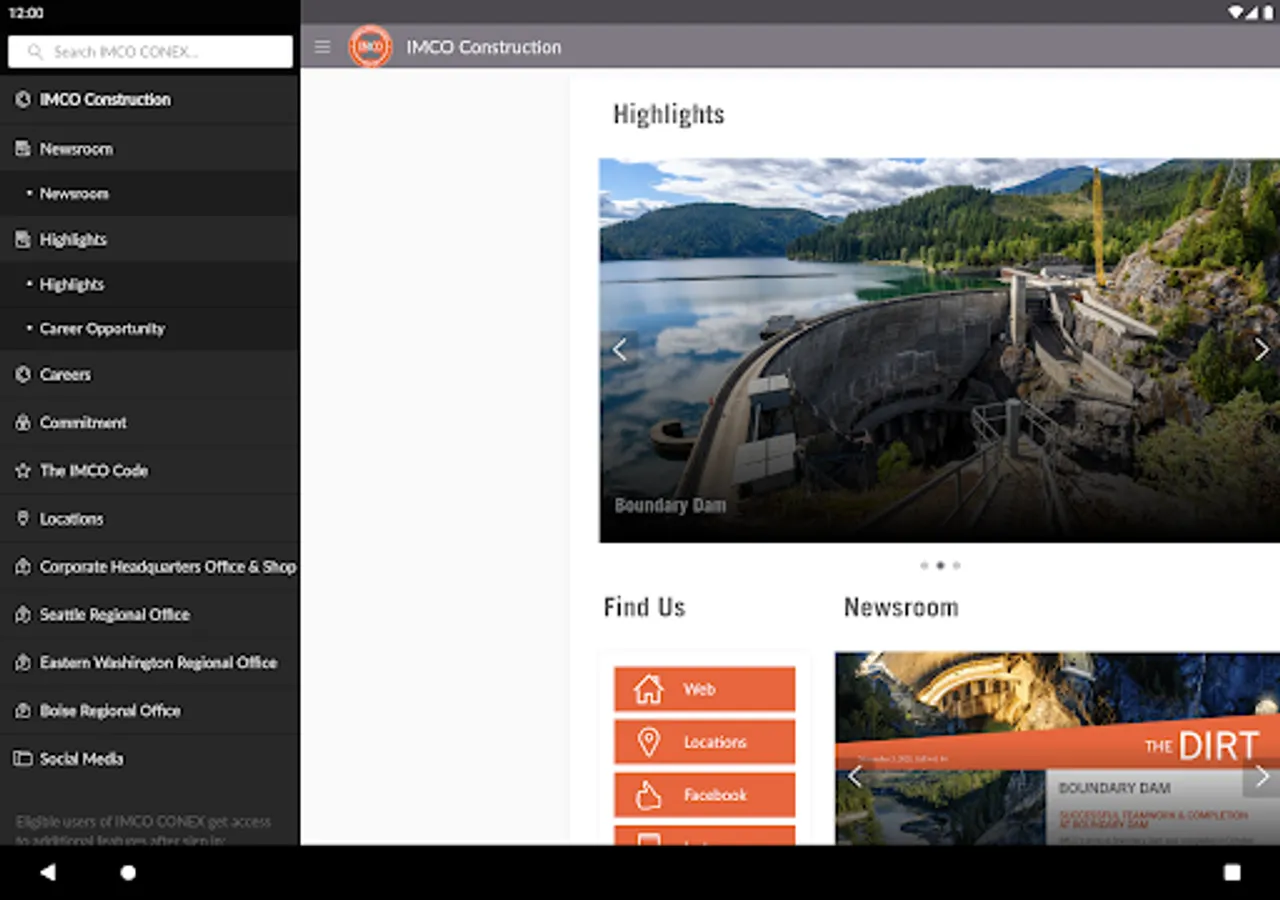
Task: Click the search magnifier icon
Action: click(x=36, y=52)
